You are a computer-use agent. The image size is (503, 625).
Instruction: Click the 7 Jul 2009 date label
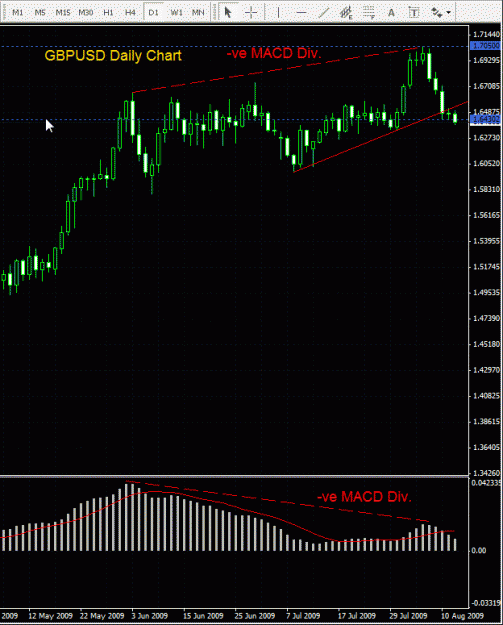tap(303, 616)
